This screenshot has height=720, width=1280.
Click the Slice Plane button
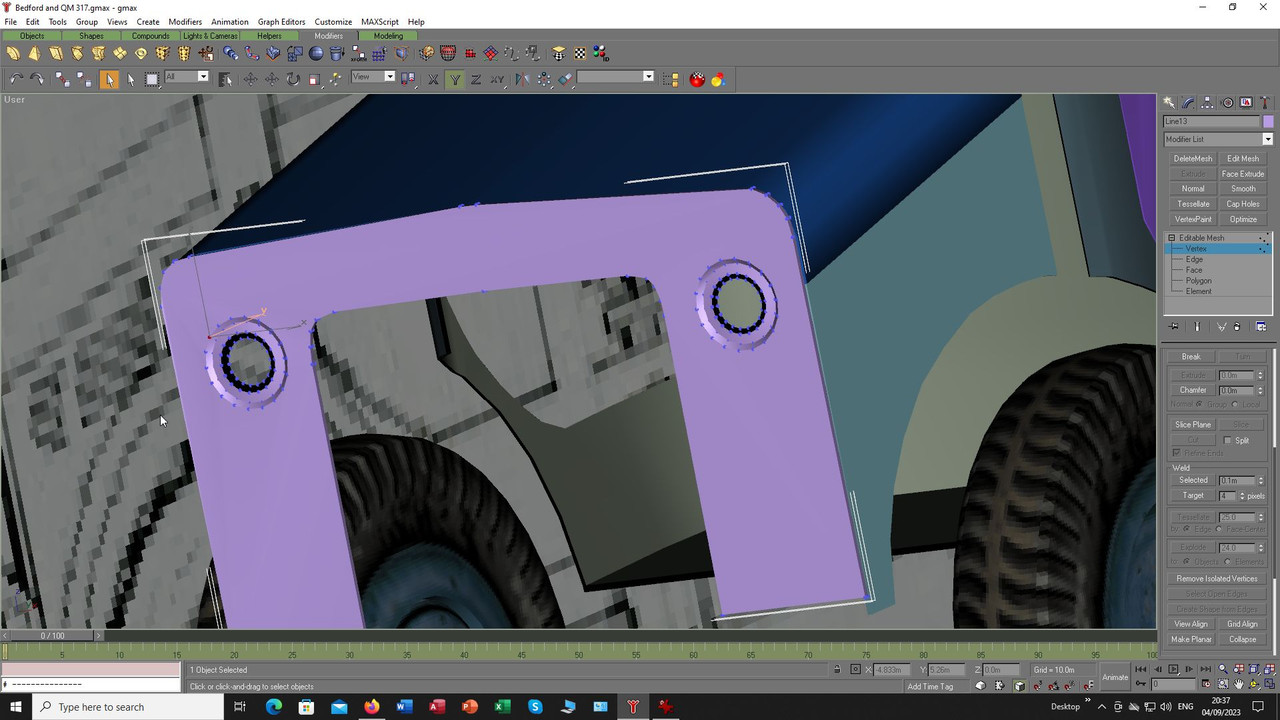[1193, 424]
